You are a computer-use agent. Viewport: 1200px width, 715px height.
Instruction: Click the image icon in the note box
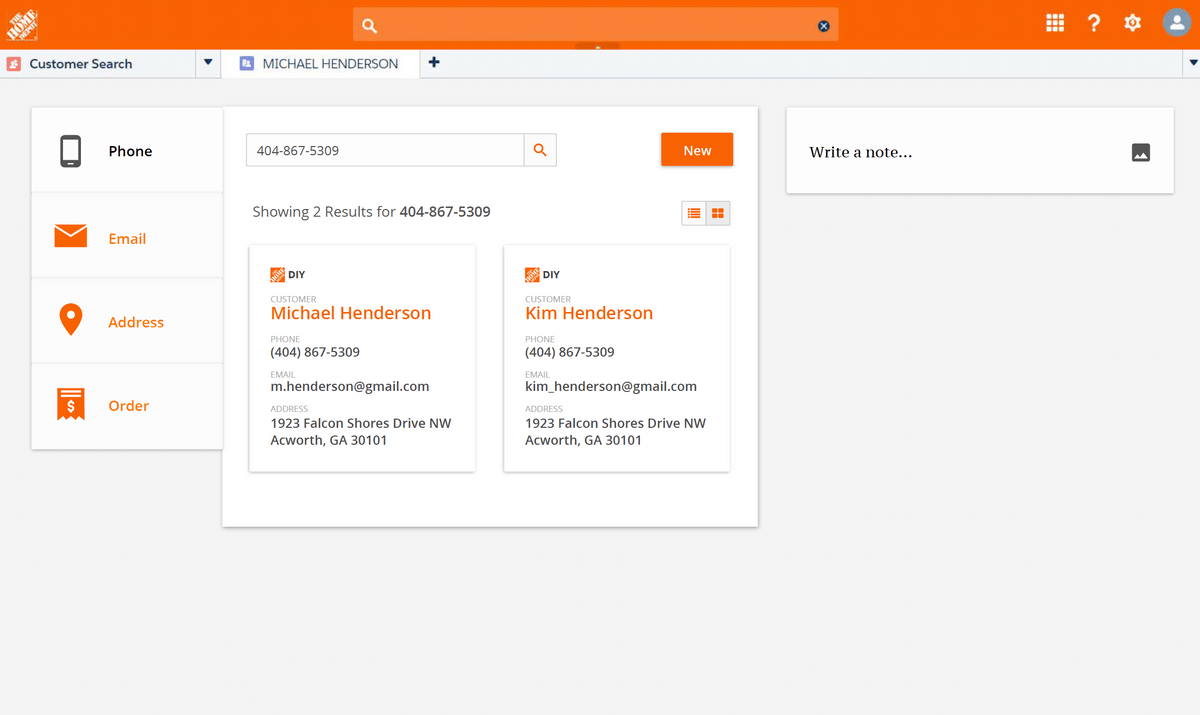[1141, 152]
